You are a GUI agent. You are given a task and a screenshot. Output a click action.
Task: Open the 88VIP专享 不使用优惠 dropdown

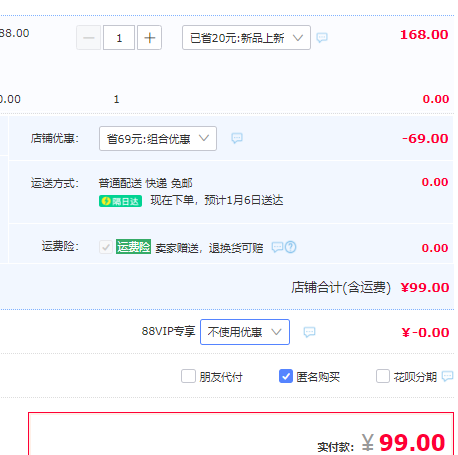(x=245, y=332)
